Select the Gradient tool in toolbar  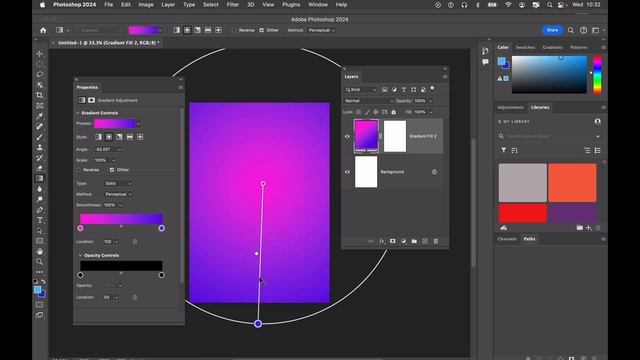click(40, 178)
